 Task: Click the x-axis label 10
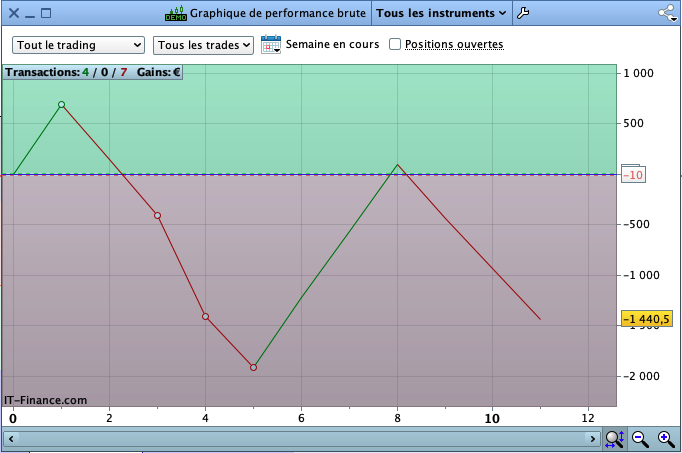(x=492, y=418)
